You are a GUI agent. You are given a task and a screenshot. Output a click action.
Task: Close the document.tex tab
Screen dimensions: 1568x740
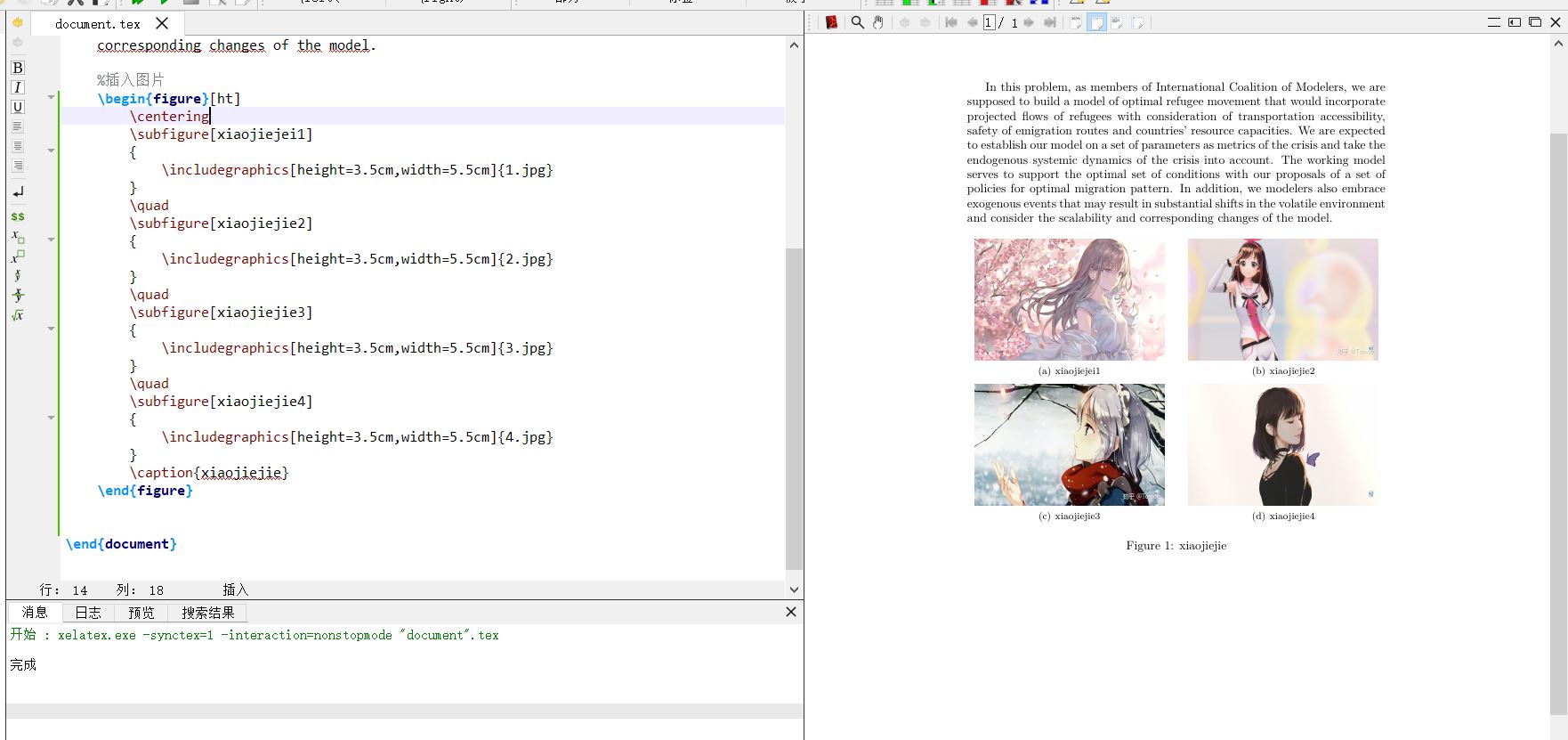point(162,23)
